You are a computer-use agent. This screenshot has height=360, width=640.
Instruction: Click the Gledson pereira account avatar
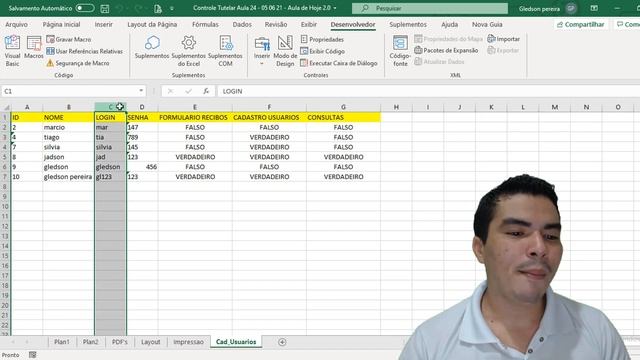pos(571,8)
